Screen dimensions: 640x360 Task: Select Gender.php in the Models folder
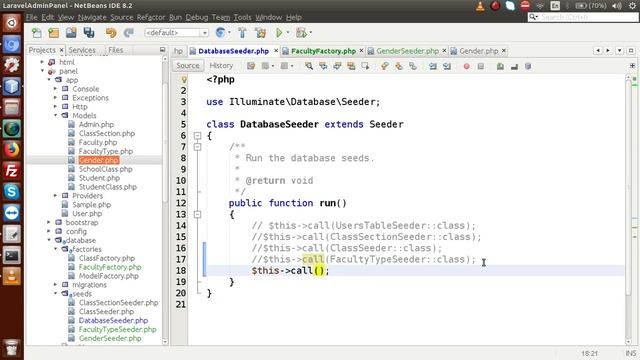click(x=98, y=160)
